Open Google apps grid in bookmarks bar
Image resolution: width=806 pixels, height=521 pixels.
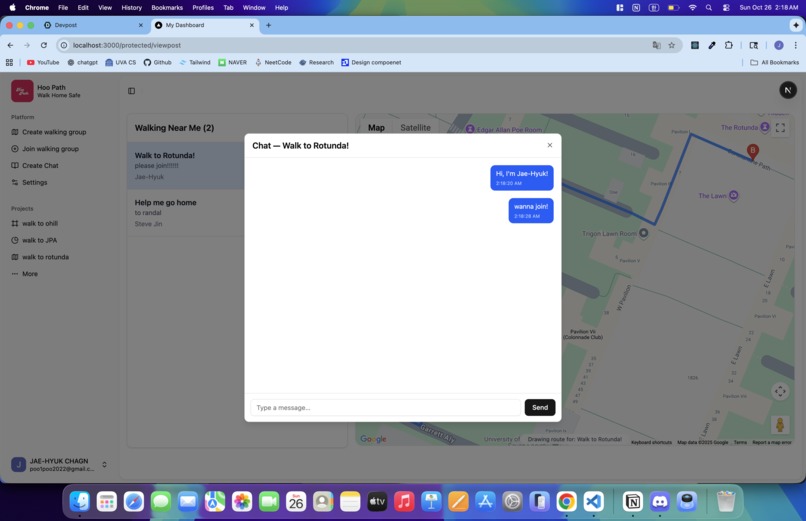(9, 62)
